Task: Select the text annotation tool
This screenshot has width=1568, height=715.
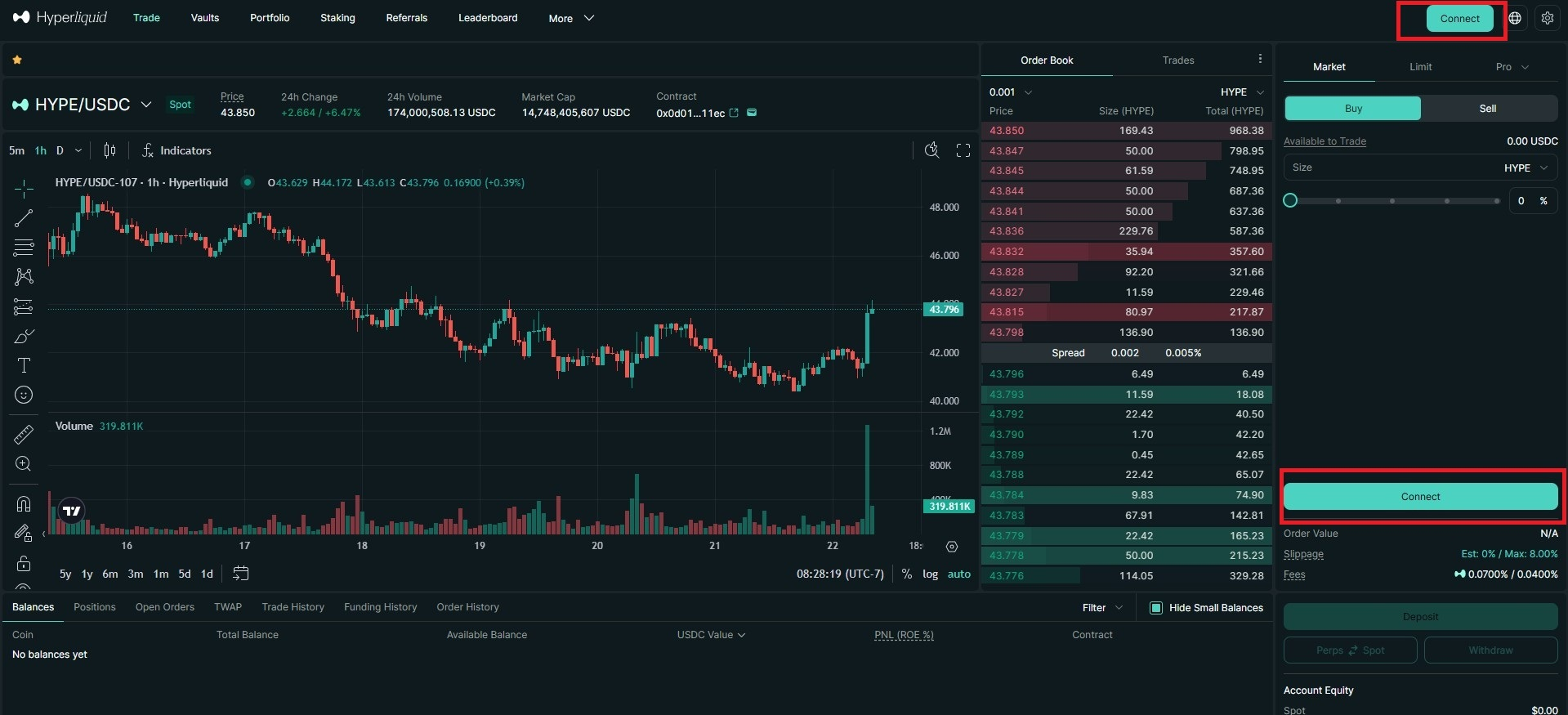Action: pos(24,365)
